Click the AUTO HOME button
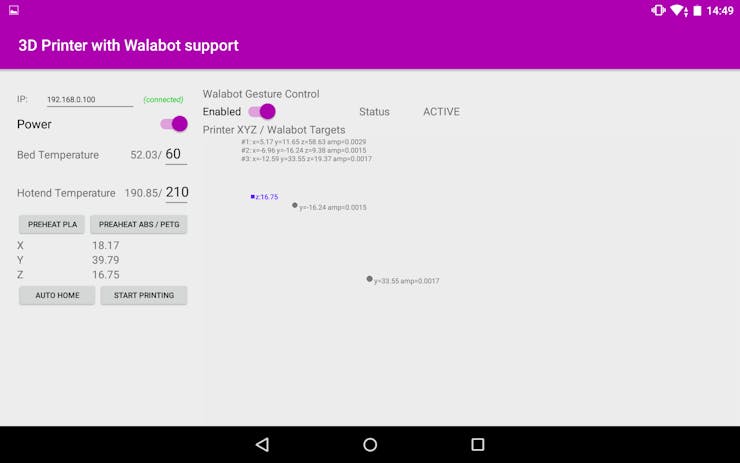 [57, 295]
